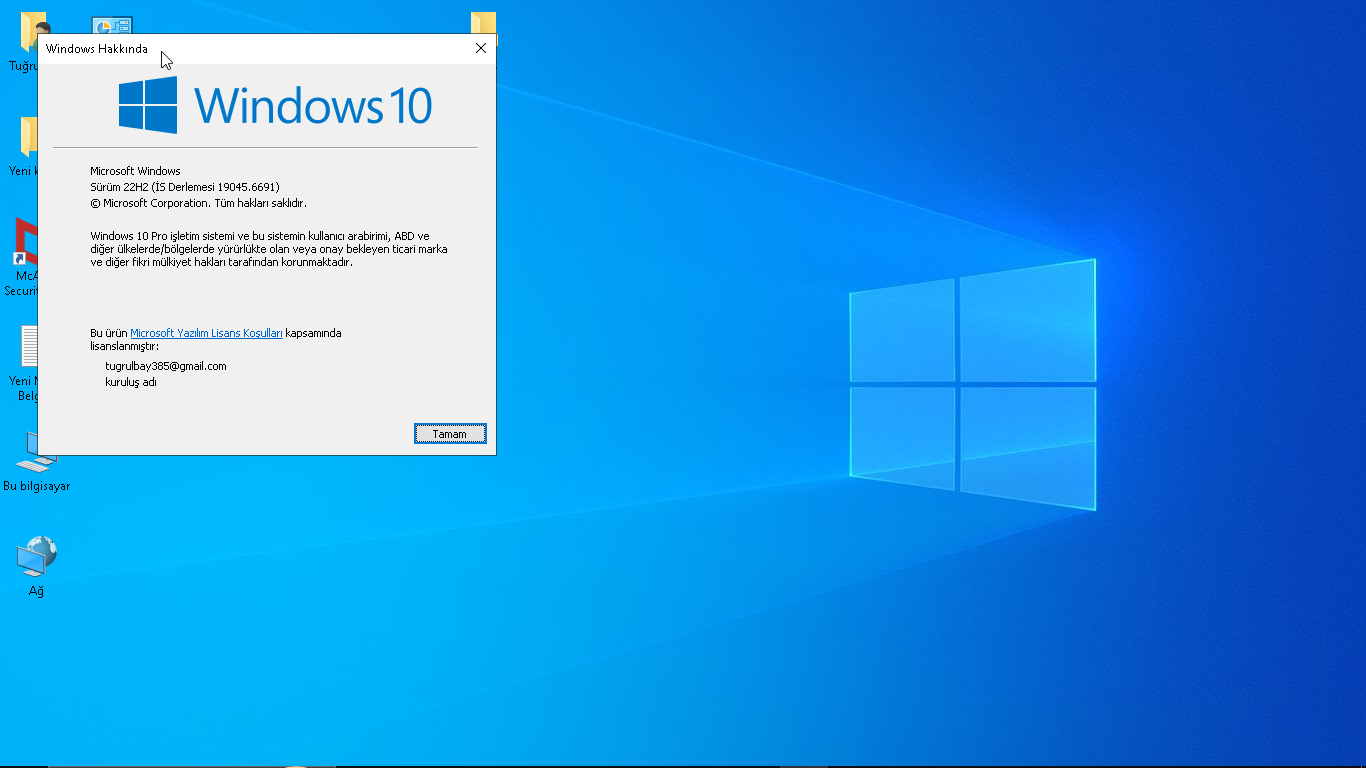
Task: Click the Windows Hakkında title bar text
Action: point(97,49)
